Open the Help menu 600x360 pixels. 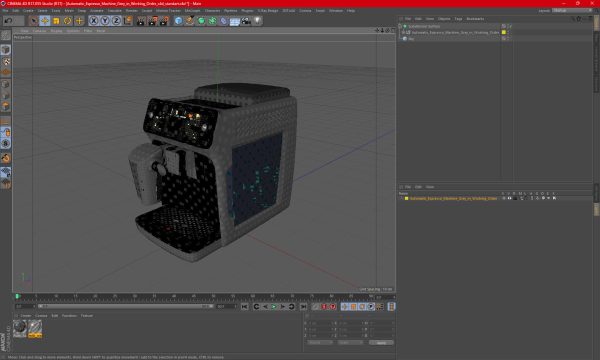click(x=351, y=11)
